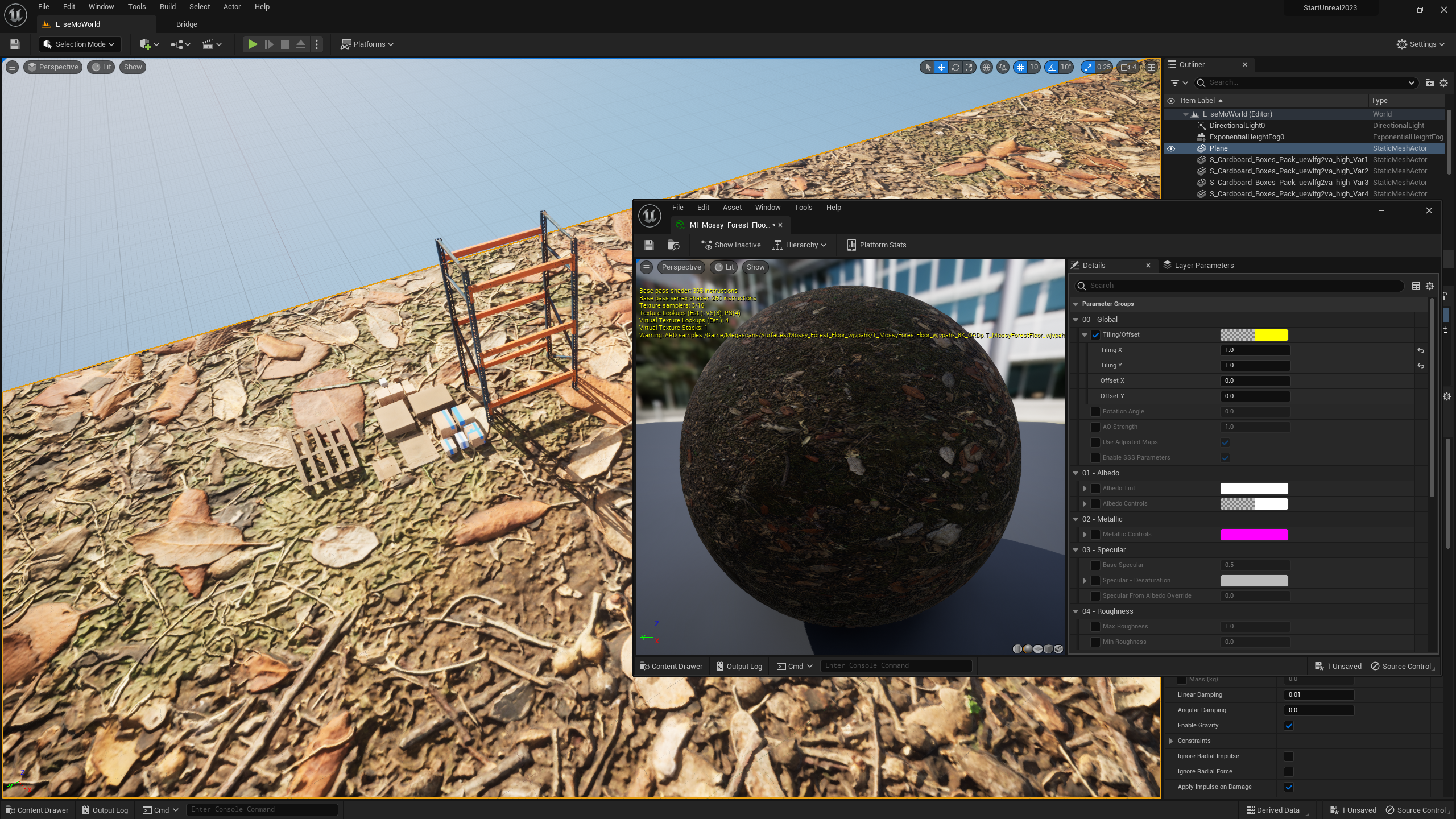Screen dimensions: 1456x819
Task: Select the translate gizmo tool in the viewport
Action: pos(941,67)
